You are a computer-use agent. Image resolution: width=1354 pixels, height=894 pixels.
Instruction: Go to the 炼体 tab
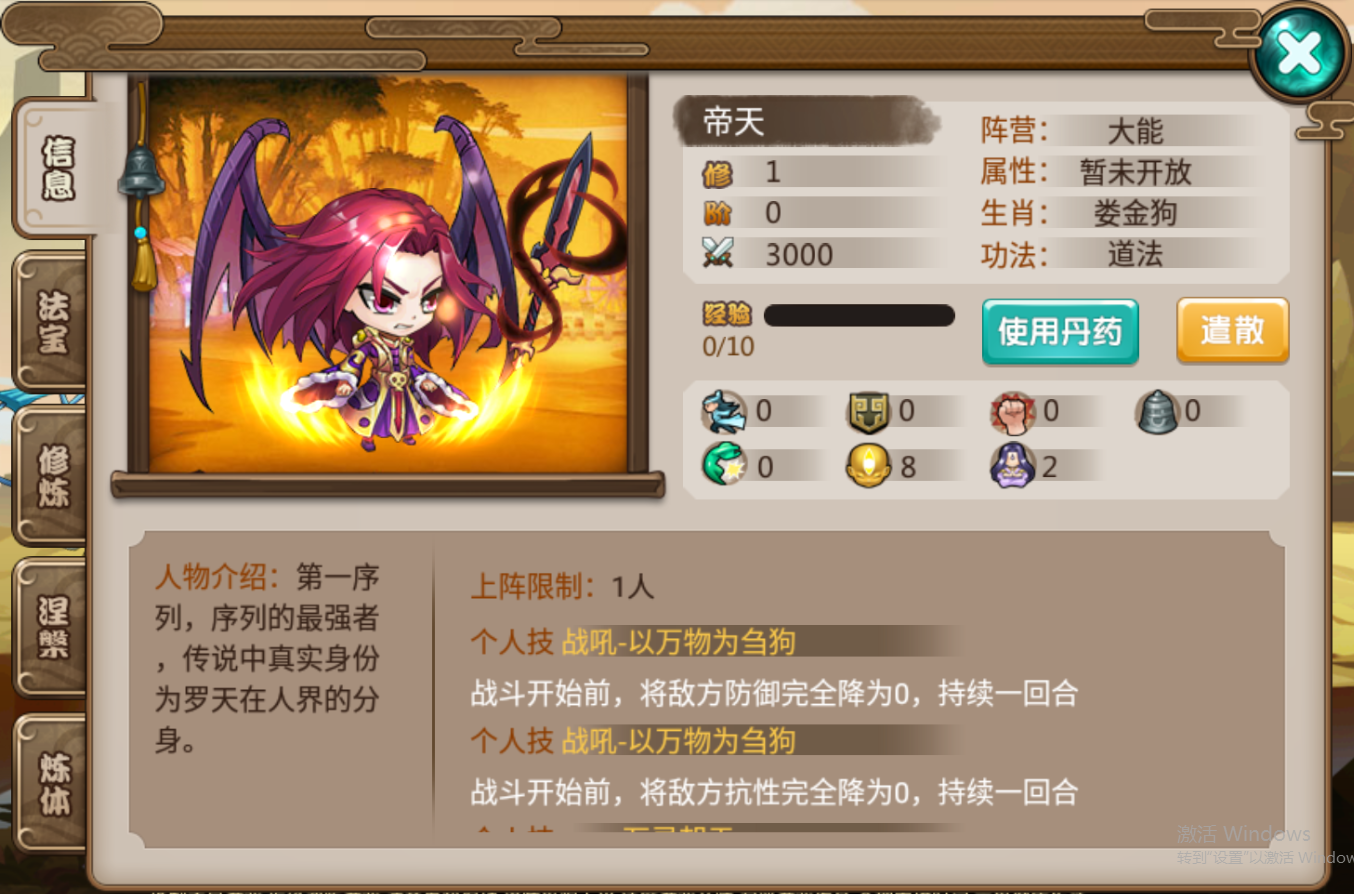coord(52,782)
